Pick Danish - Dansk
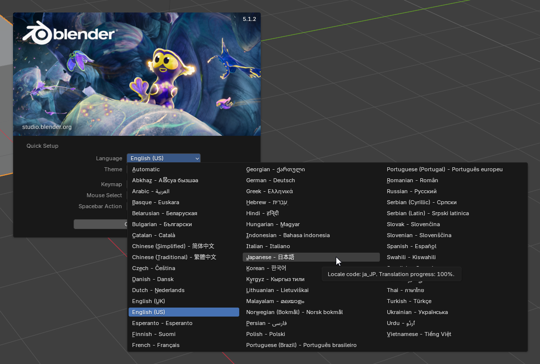 184,279
